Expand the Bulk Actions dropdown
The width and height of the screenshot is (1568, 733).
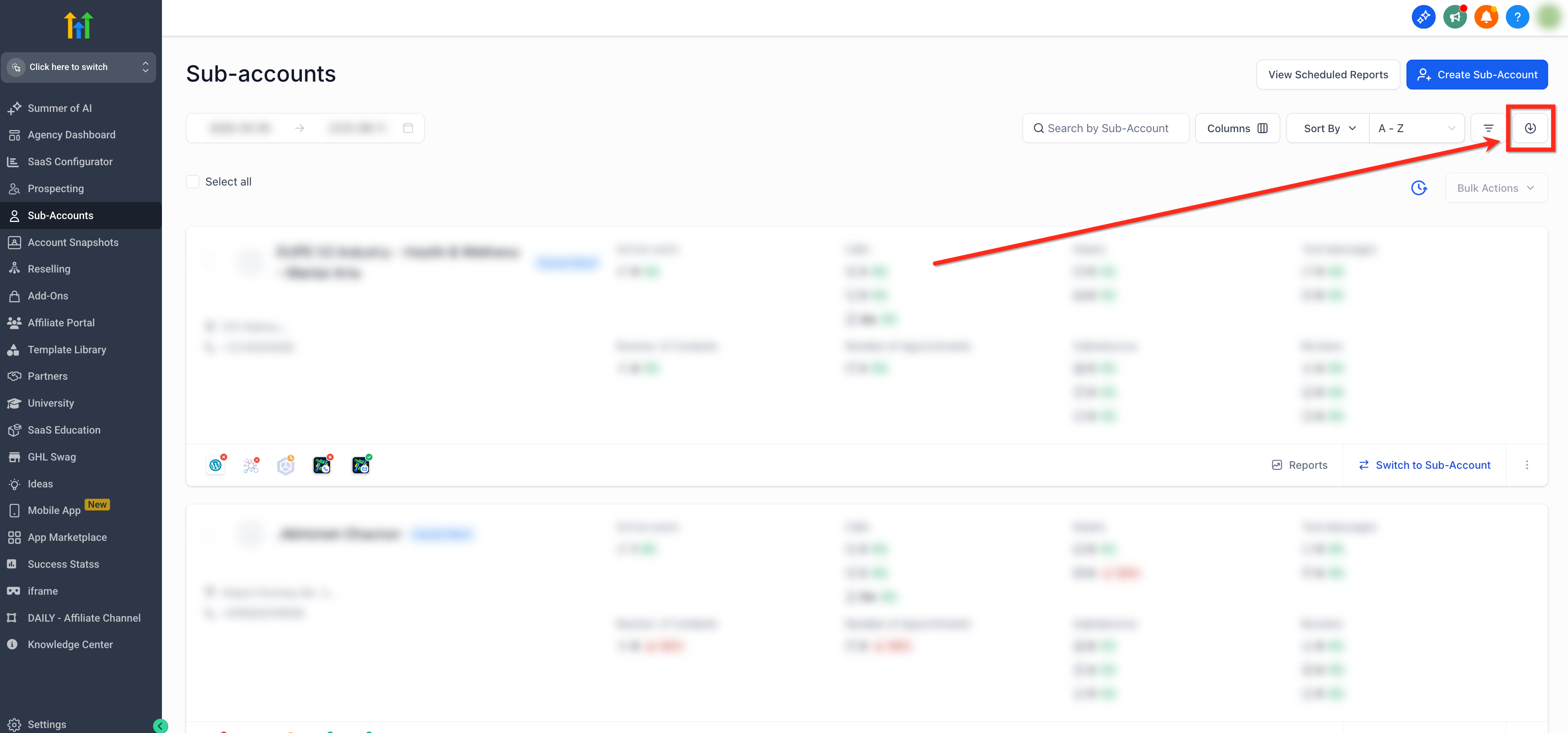click(1495, 188)
